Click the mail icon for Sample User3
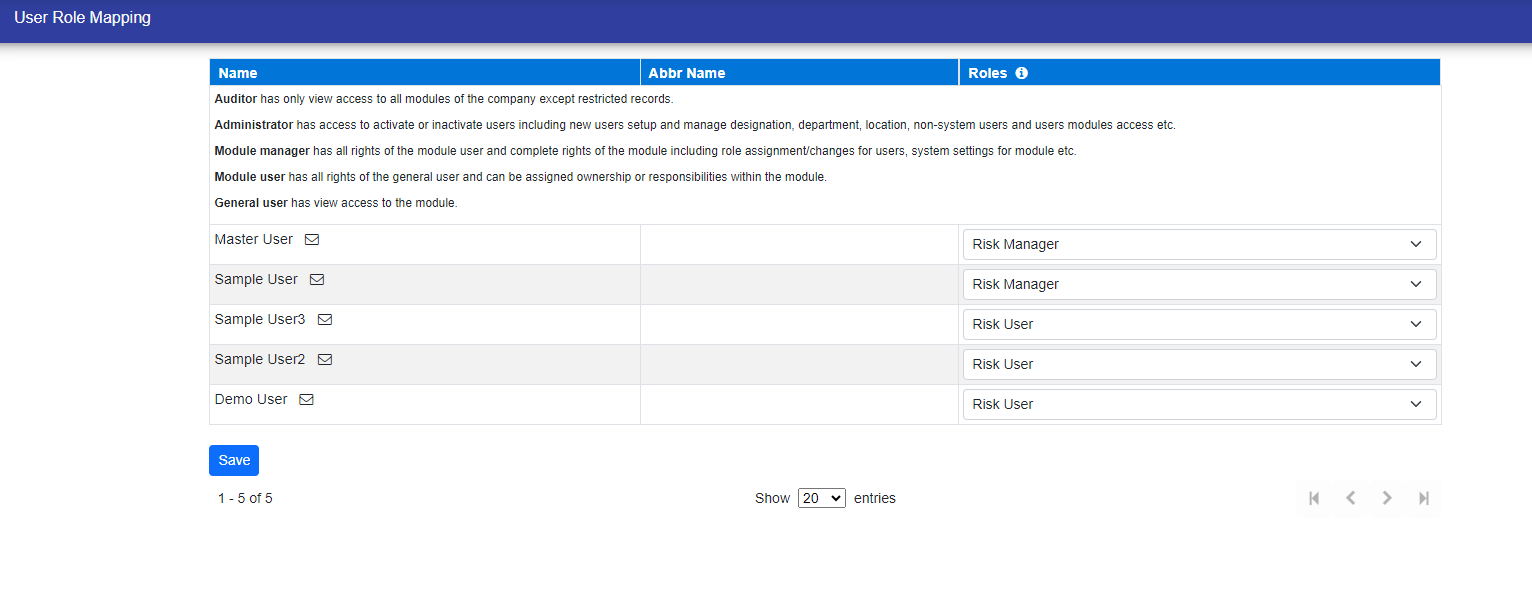 point(325,320)
